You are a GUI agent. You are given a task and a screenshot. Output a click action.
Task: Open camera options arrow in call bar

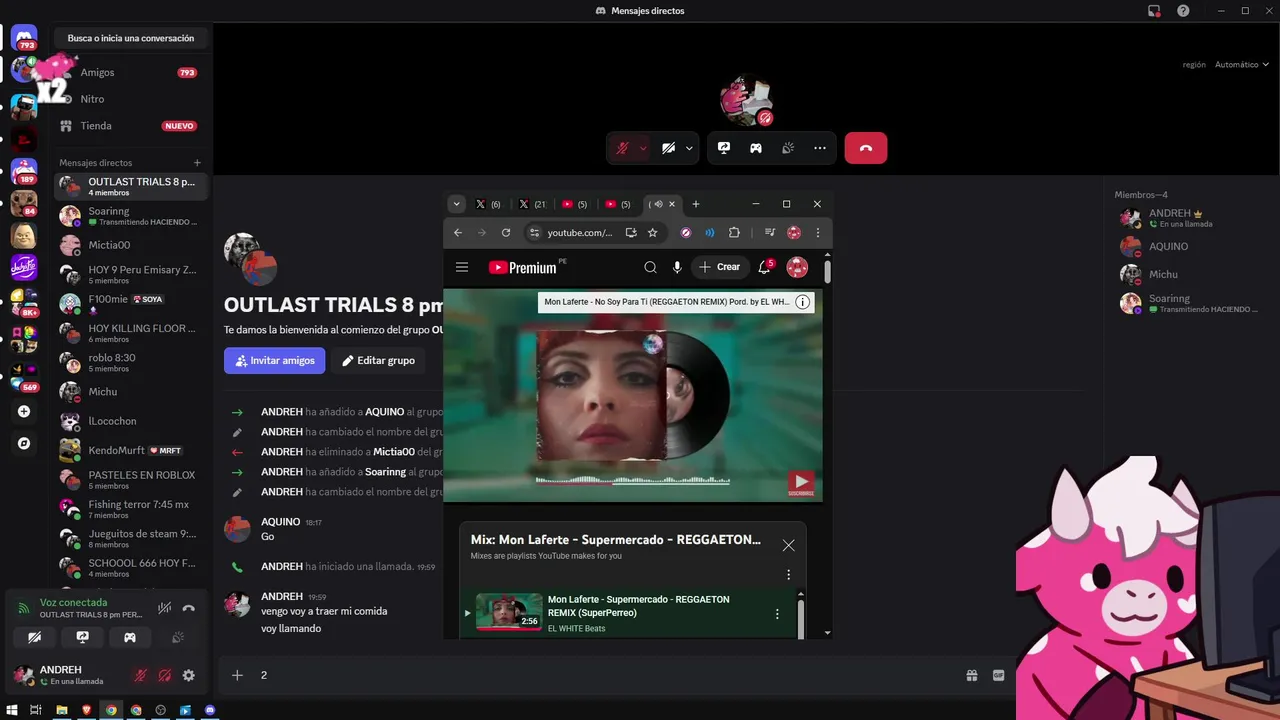(689, 148)
